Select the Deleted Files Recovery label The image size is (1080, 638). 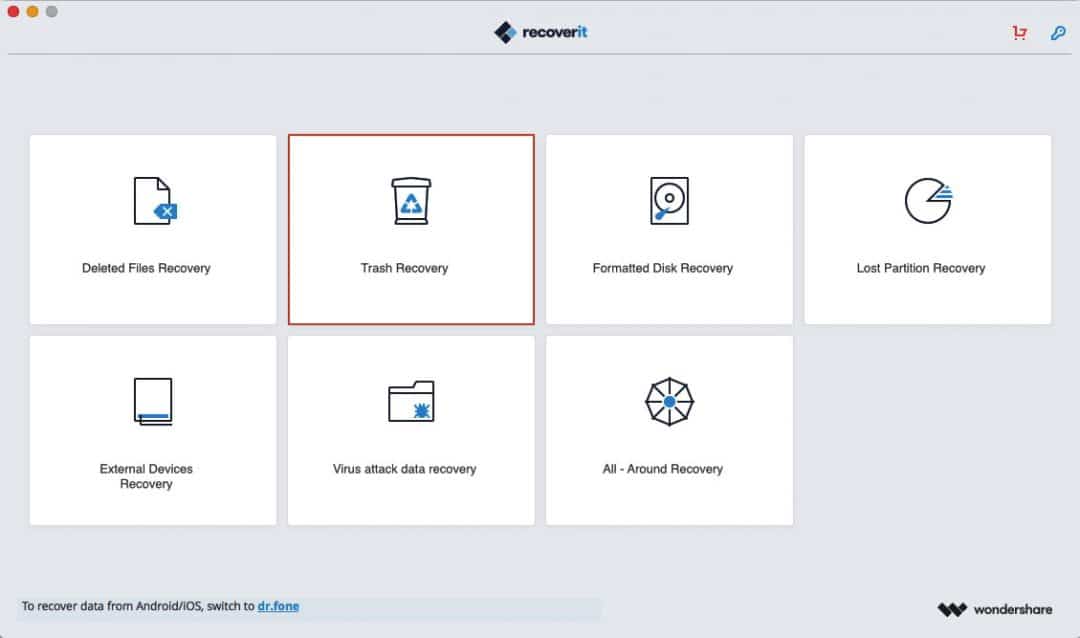(146, 268)
